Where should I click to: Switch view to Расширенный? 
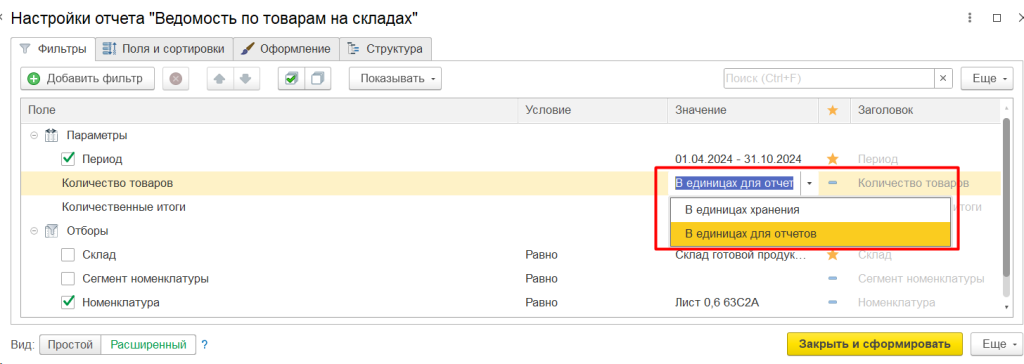click(148, 344)
